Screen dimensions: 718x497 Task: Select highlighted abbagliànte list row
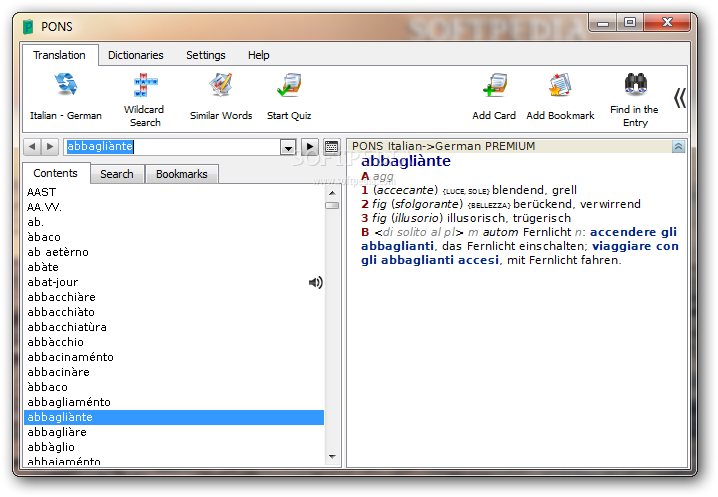174,417
